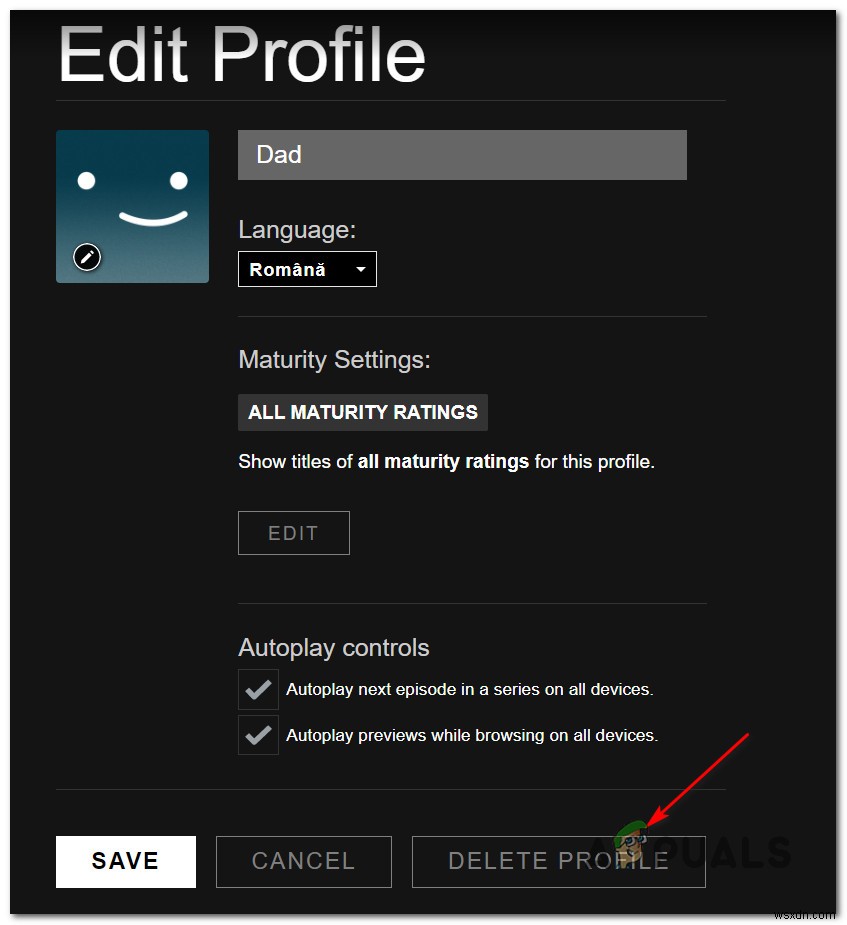Open the Language dropdown showing Română
This screenshot has width=847, height=925.
coord(307,268)
